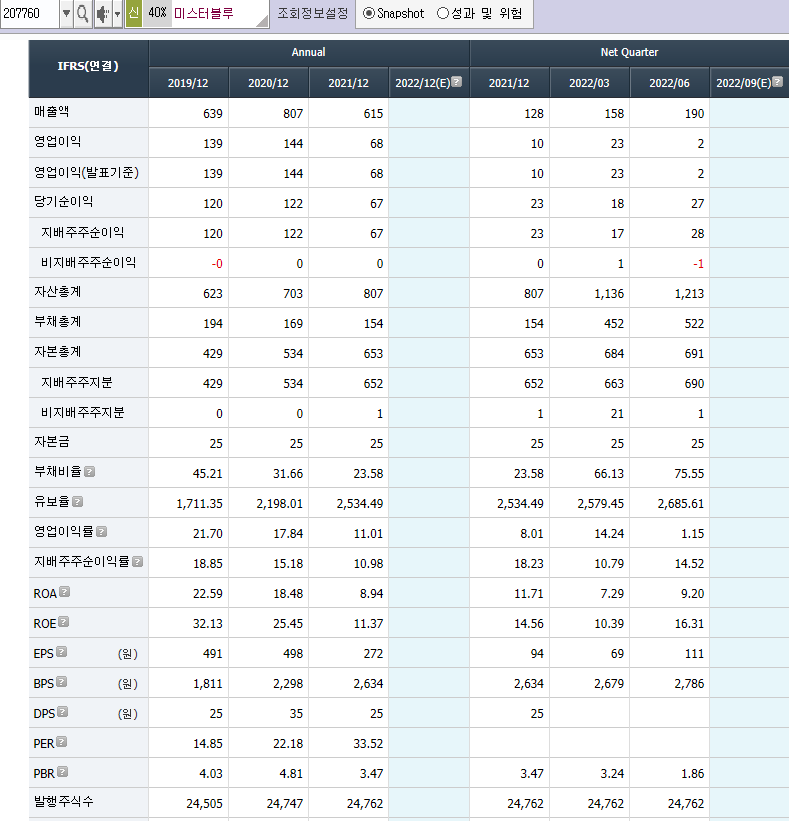Click the 매출액 row label
The width and height of the screenshot is (789, 821).
coord(52,112)
